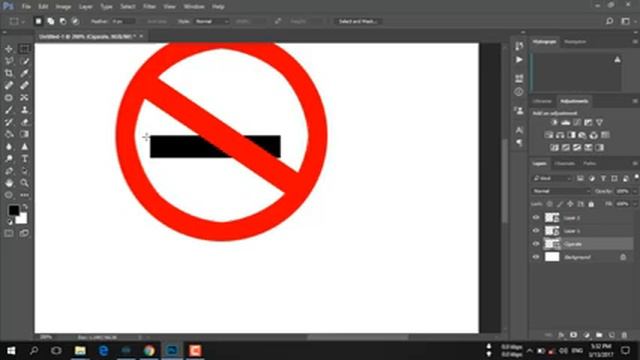
Task: Select the Blur tool
Action: 9,147
